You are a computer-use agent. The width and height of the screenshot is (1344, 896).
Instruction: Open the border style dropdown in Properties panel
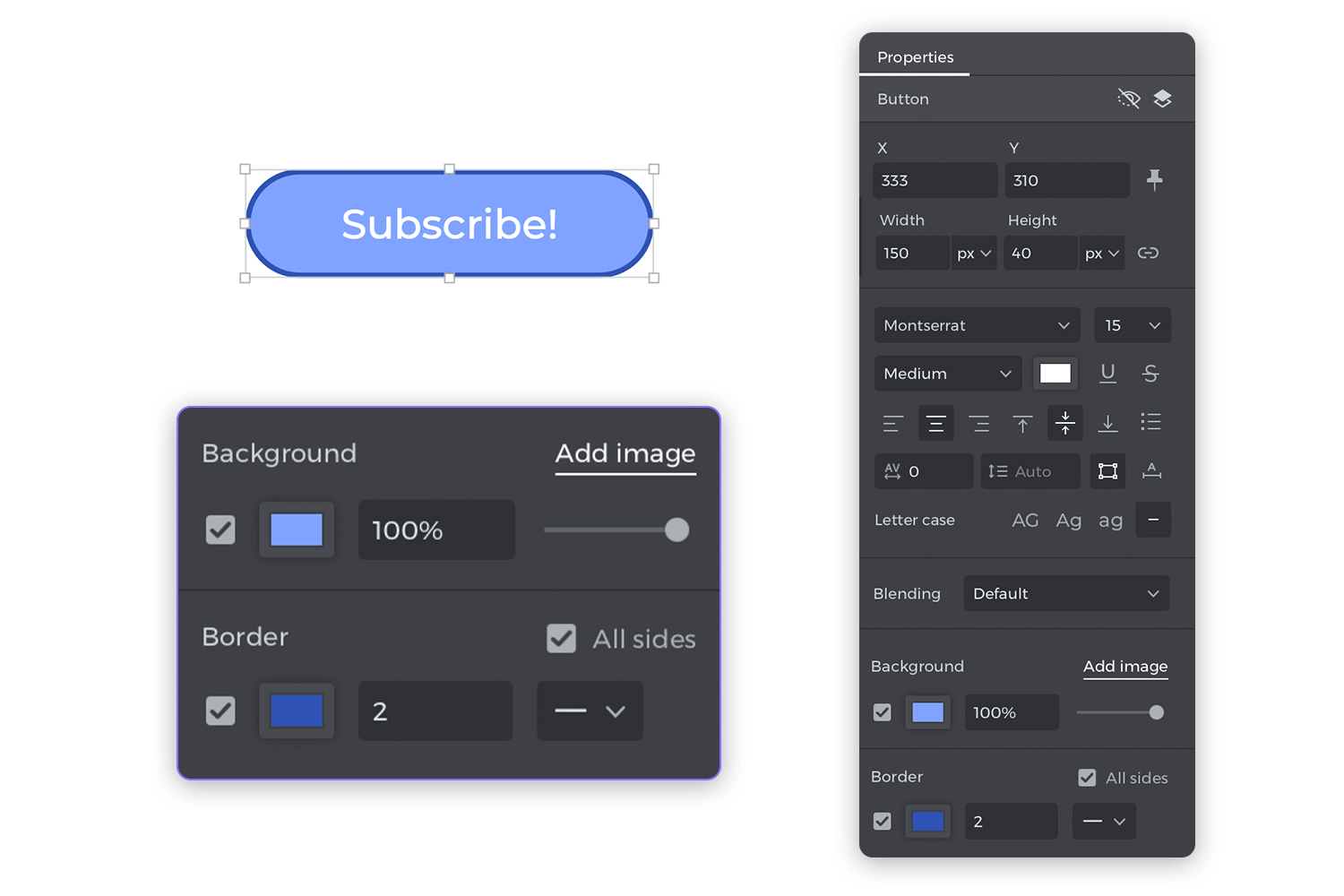(1104, 821)
